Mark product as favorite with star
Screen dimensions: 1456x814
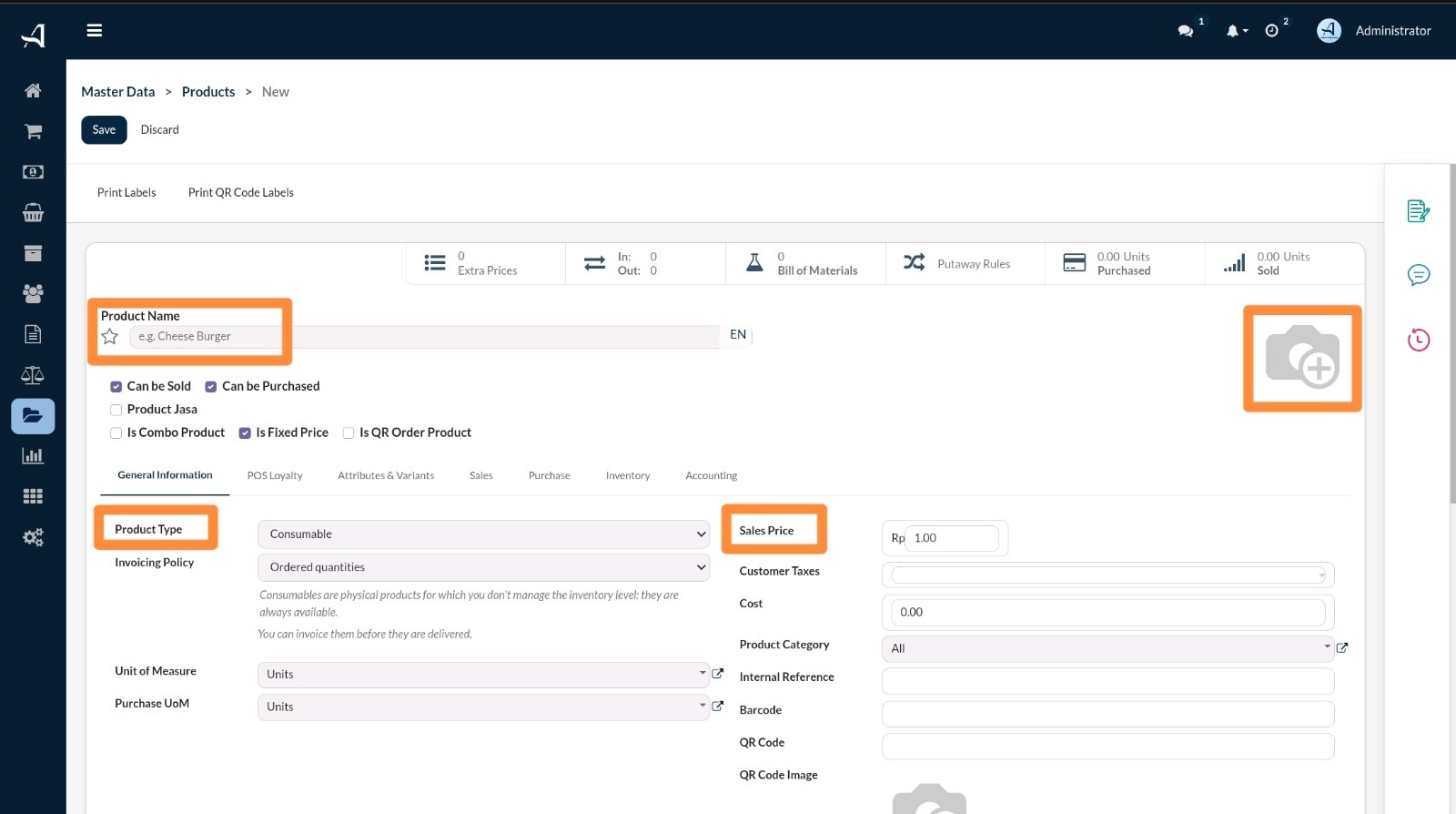[x=110, y=337]
